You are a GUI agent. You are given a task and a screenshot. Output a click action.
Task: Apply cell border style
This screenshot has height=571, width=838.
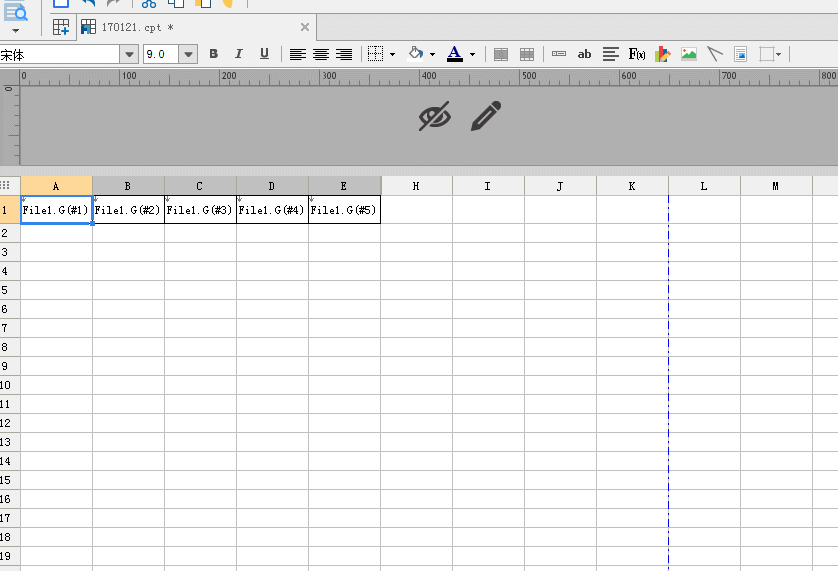tap(375, 54)
